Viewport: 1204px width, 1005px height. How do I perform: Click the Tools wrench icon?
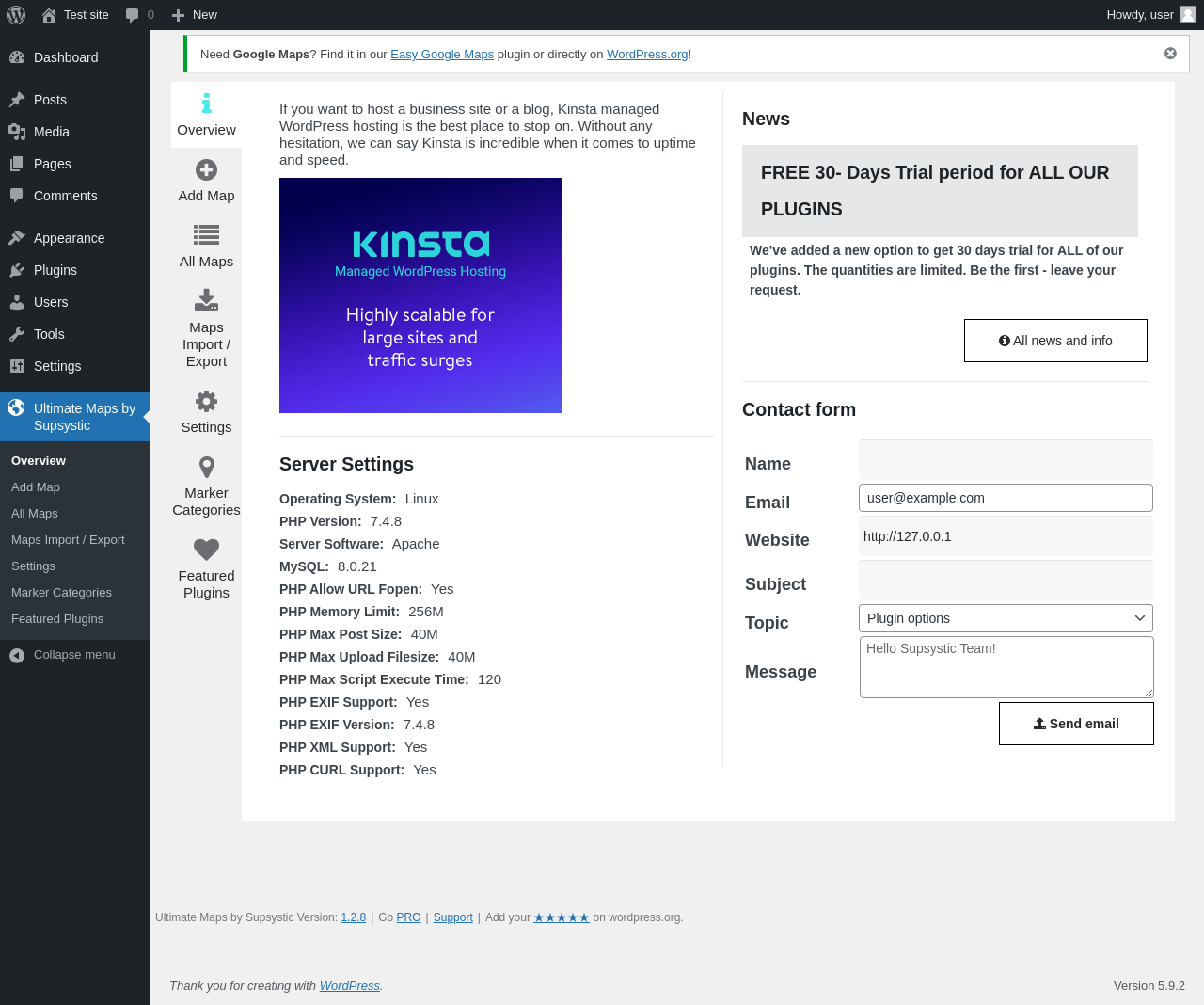click(17, 334)
